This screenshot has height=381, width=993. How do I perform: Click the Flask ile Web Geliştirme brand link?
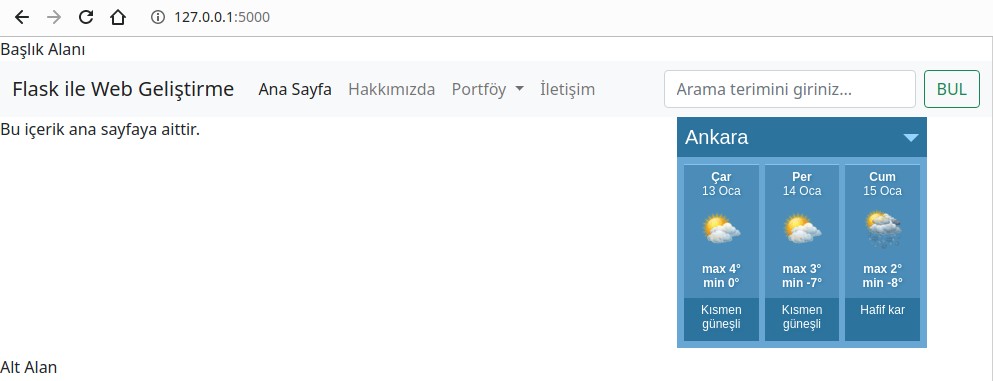(x=123, y=89)
